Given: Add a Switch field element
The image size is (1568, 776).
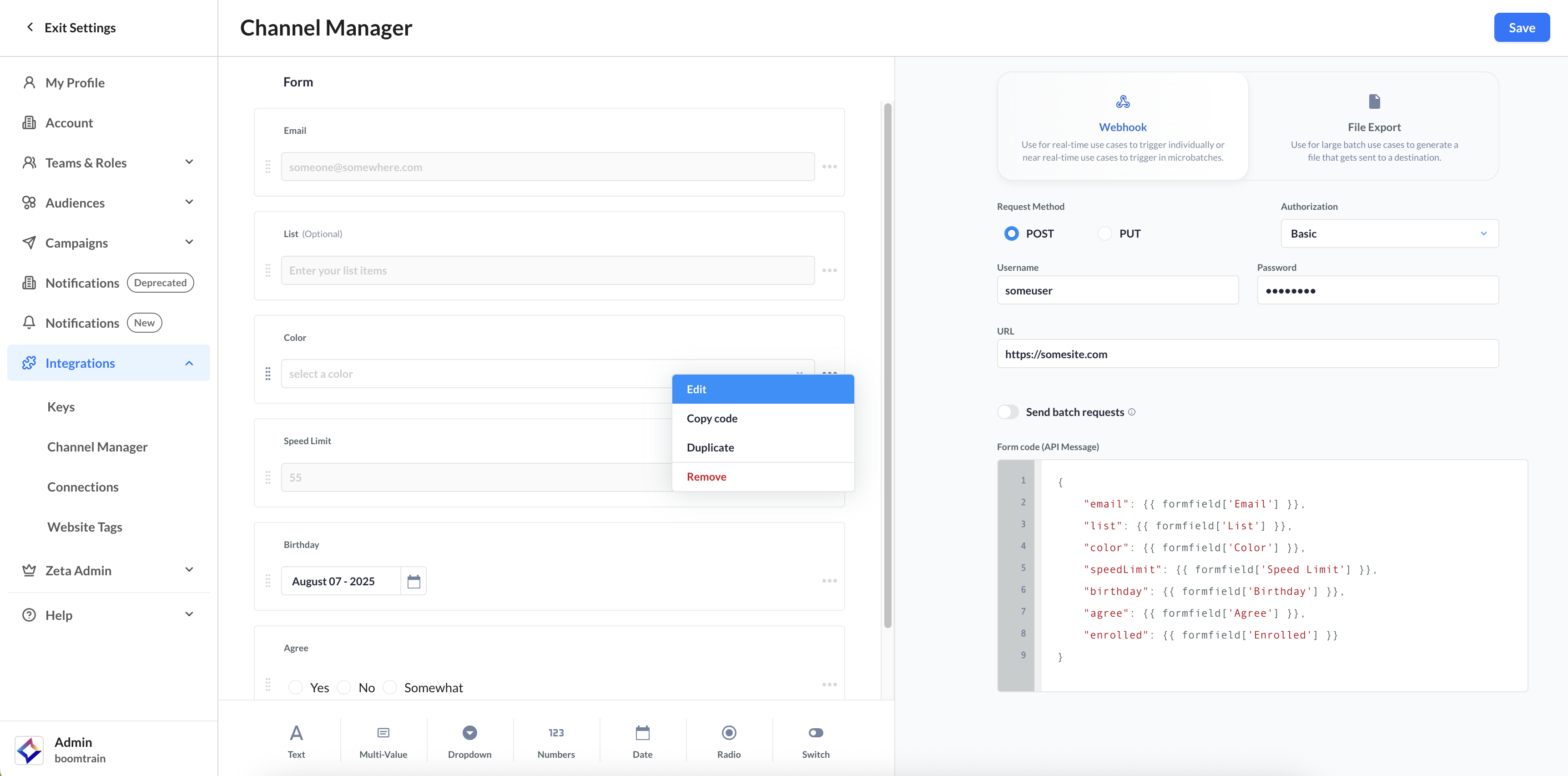Looking at the screenshot, I should pos(815,740).
